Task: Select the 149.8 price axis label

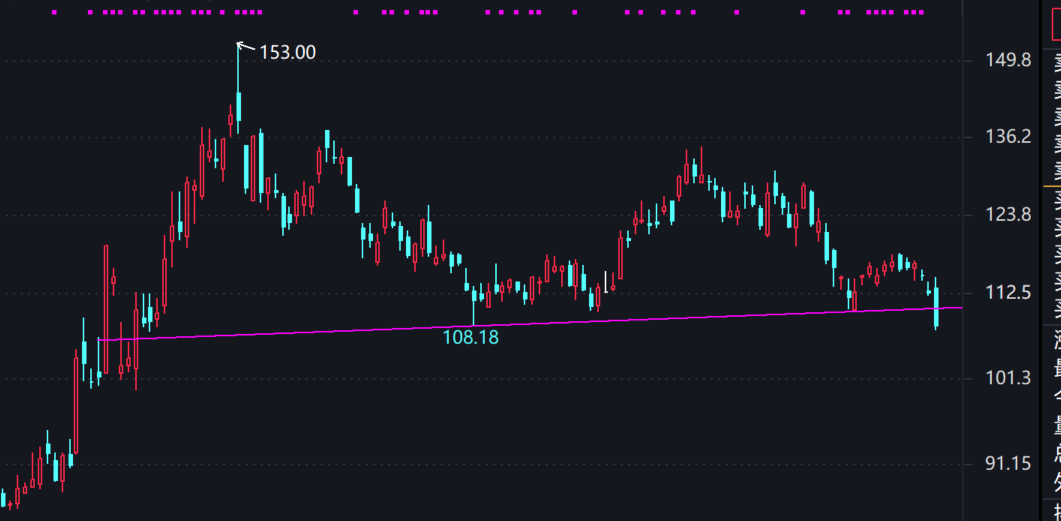Action: coord(1008,61)
